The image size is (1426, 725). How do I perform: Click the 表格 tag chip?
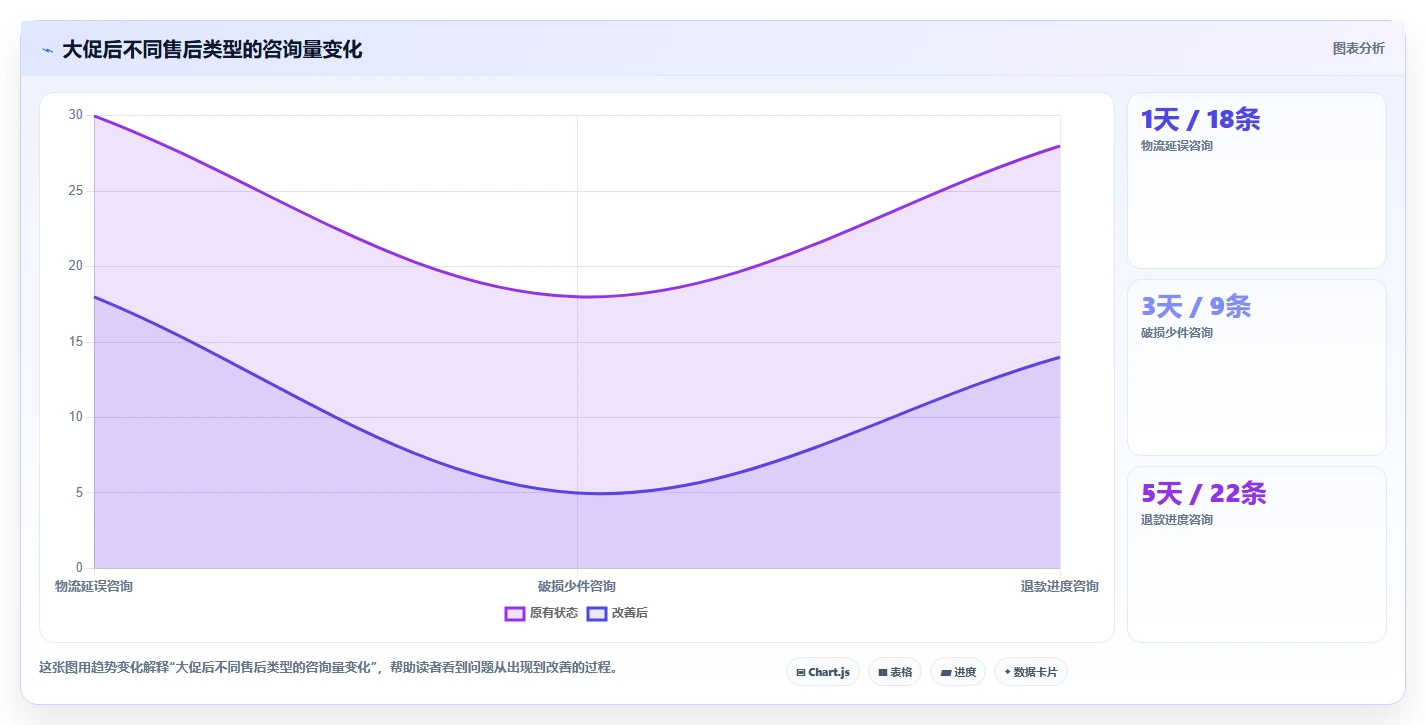(x=895, y=672)
